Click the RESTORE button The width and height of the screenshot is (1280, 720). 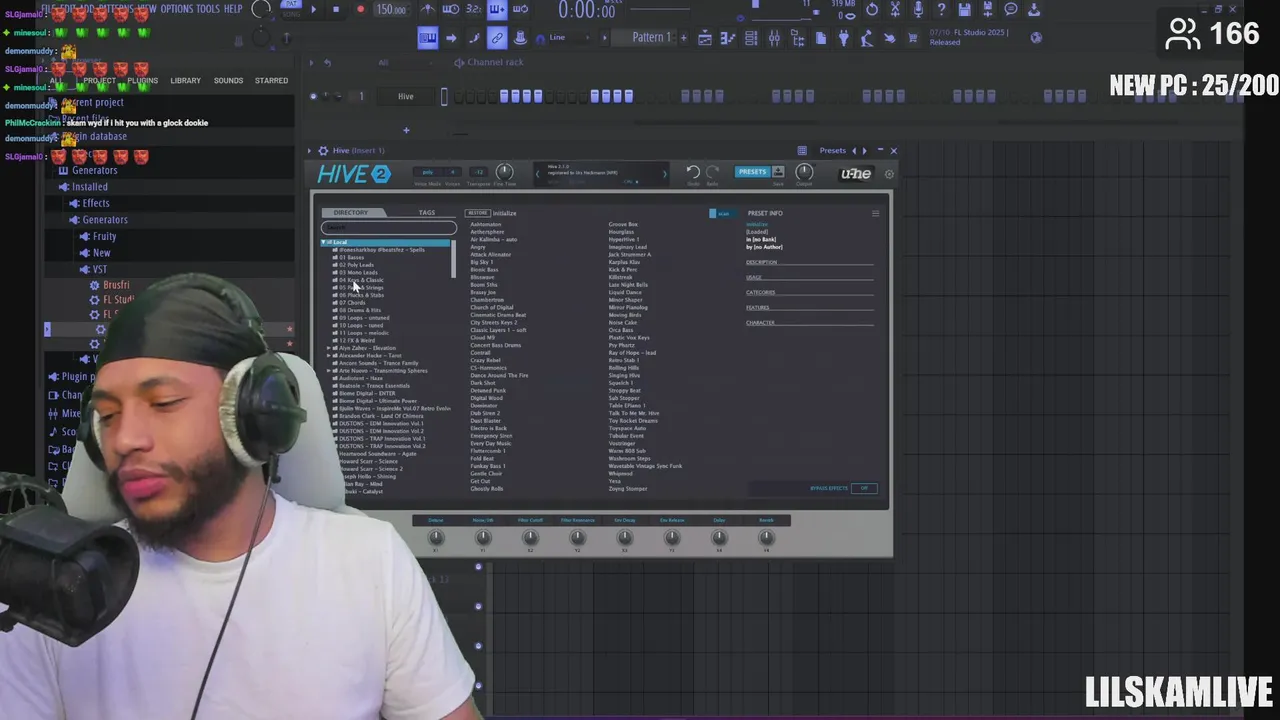(478, 213)
